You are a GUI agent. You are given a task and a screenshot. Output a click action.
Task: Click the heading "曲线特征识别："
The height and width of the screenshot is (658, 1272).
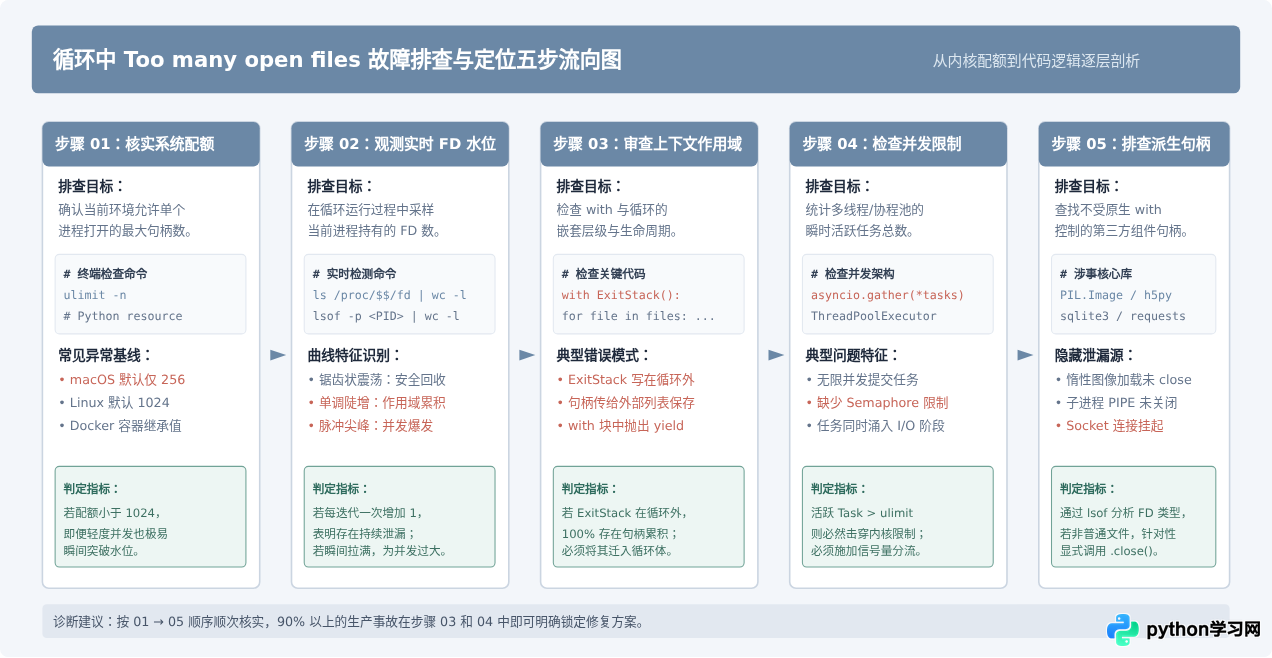coord(354,355)
